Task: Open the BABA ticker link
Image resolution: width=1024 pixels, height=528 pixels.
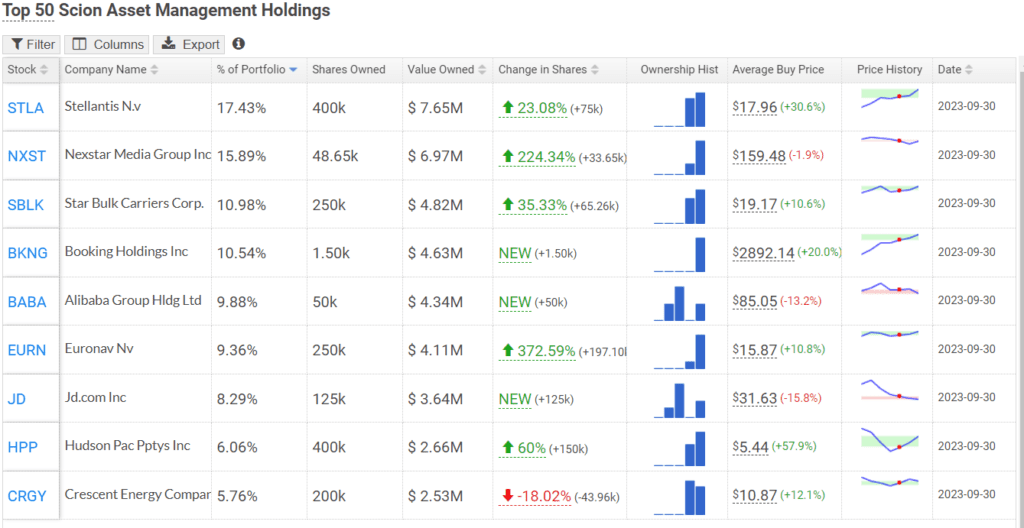Action: coord(27,302)
